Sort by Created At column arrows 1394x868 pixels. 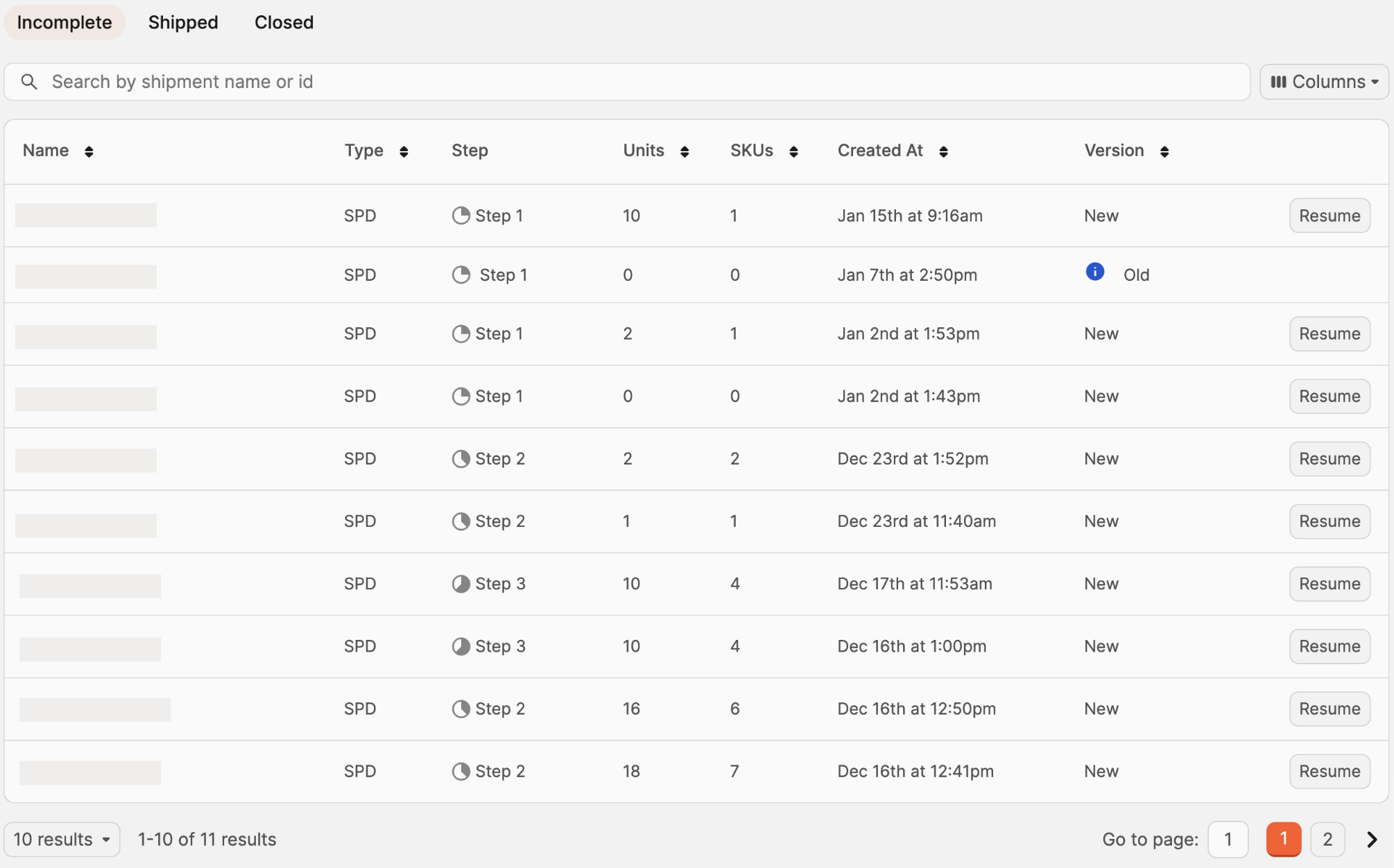[943, 151]
